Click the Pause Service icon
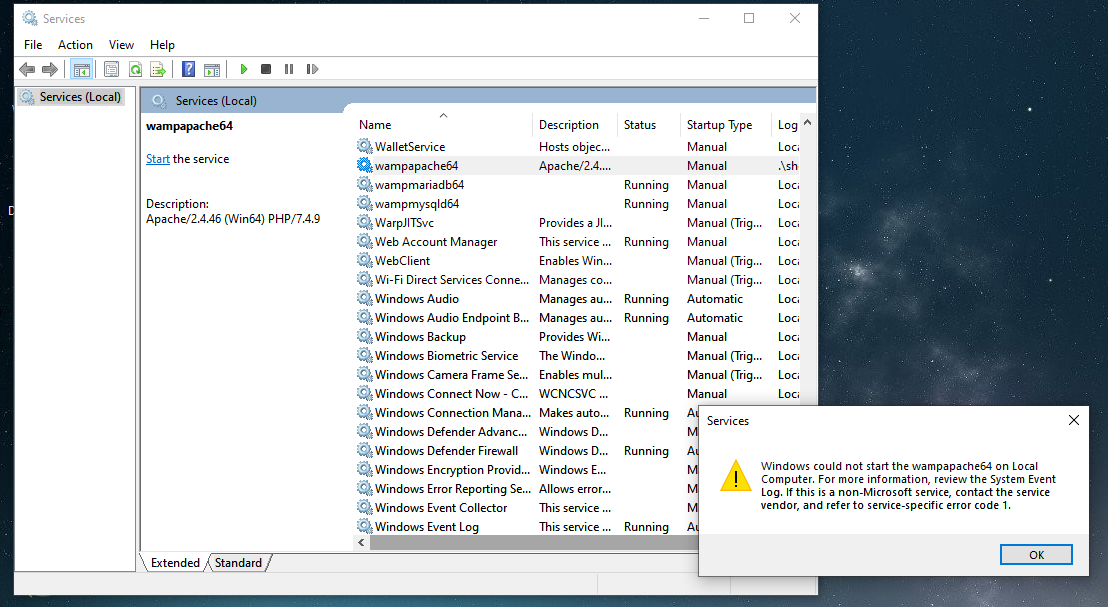The width and height of the screenshot is (1108, 607). (x=289, y=69)
